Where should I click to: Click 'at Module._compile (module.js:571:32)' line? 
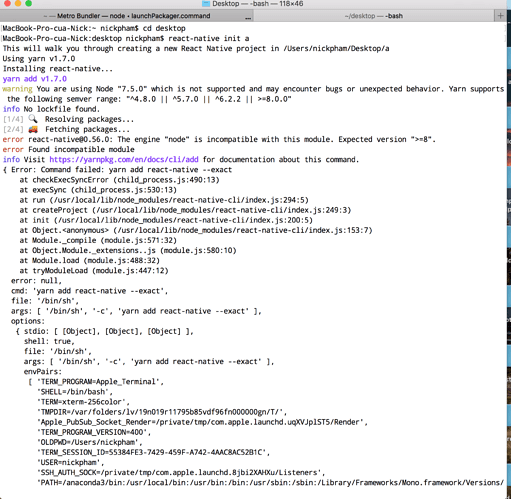pos(98,240)
